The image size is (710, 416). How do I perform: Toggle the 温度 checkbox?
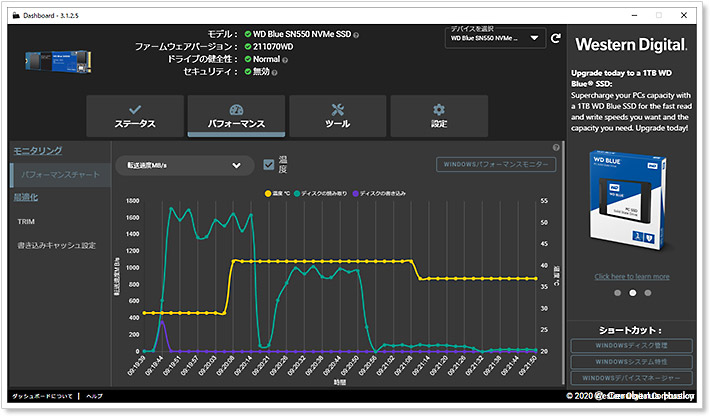(x=269, y=164)
